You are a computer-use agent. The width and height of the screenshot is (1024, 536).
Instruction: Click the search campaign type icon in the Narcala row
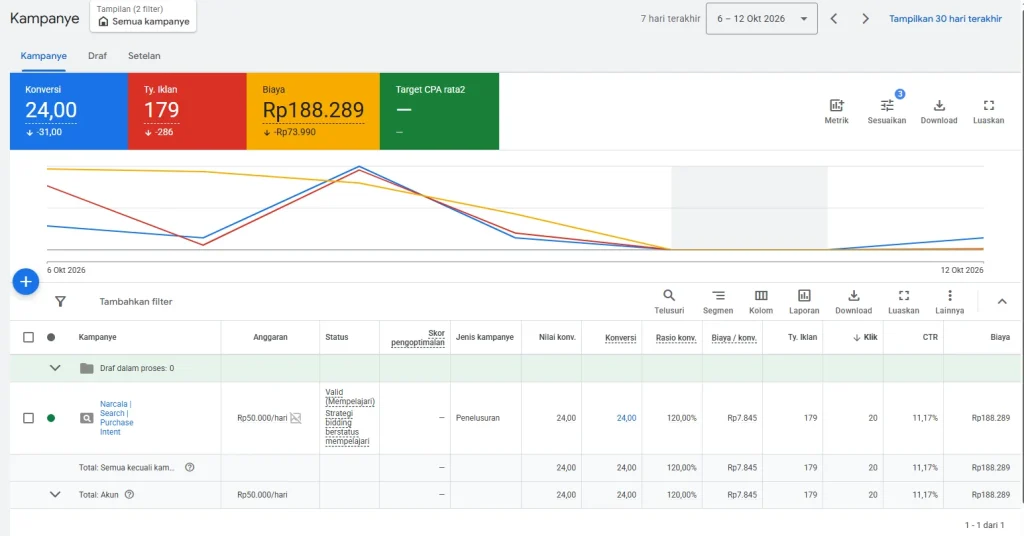click(x=86, y=418)
